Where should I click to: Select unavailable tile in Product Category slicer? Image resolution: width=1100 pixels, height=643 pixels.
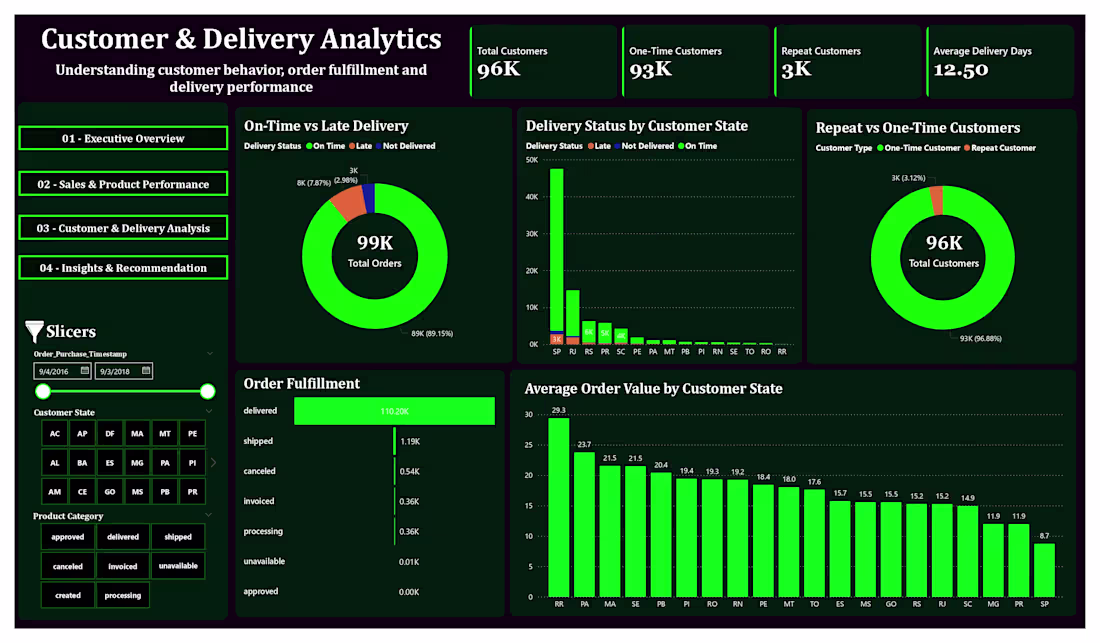178,566
